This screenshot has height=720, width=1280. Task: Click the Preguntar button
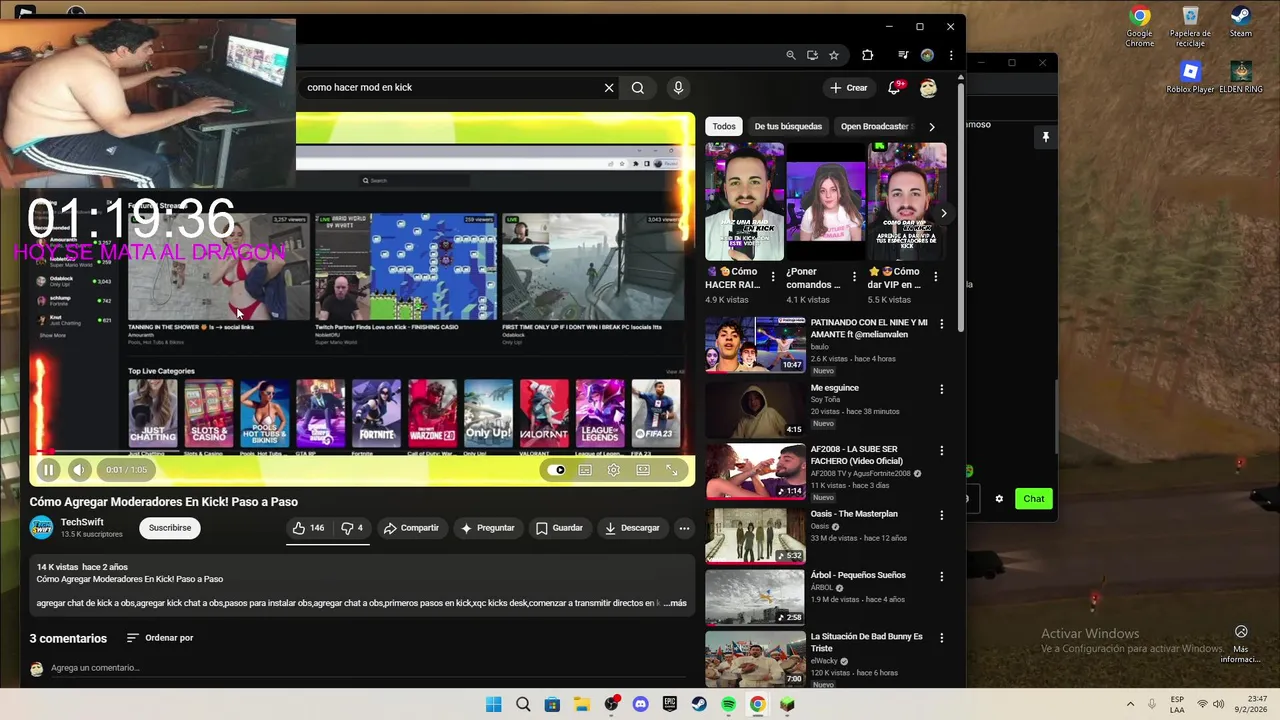[x=487, y=528]
